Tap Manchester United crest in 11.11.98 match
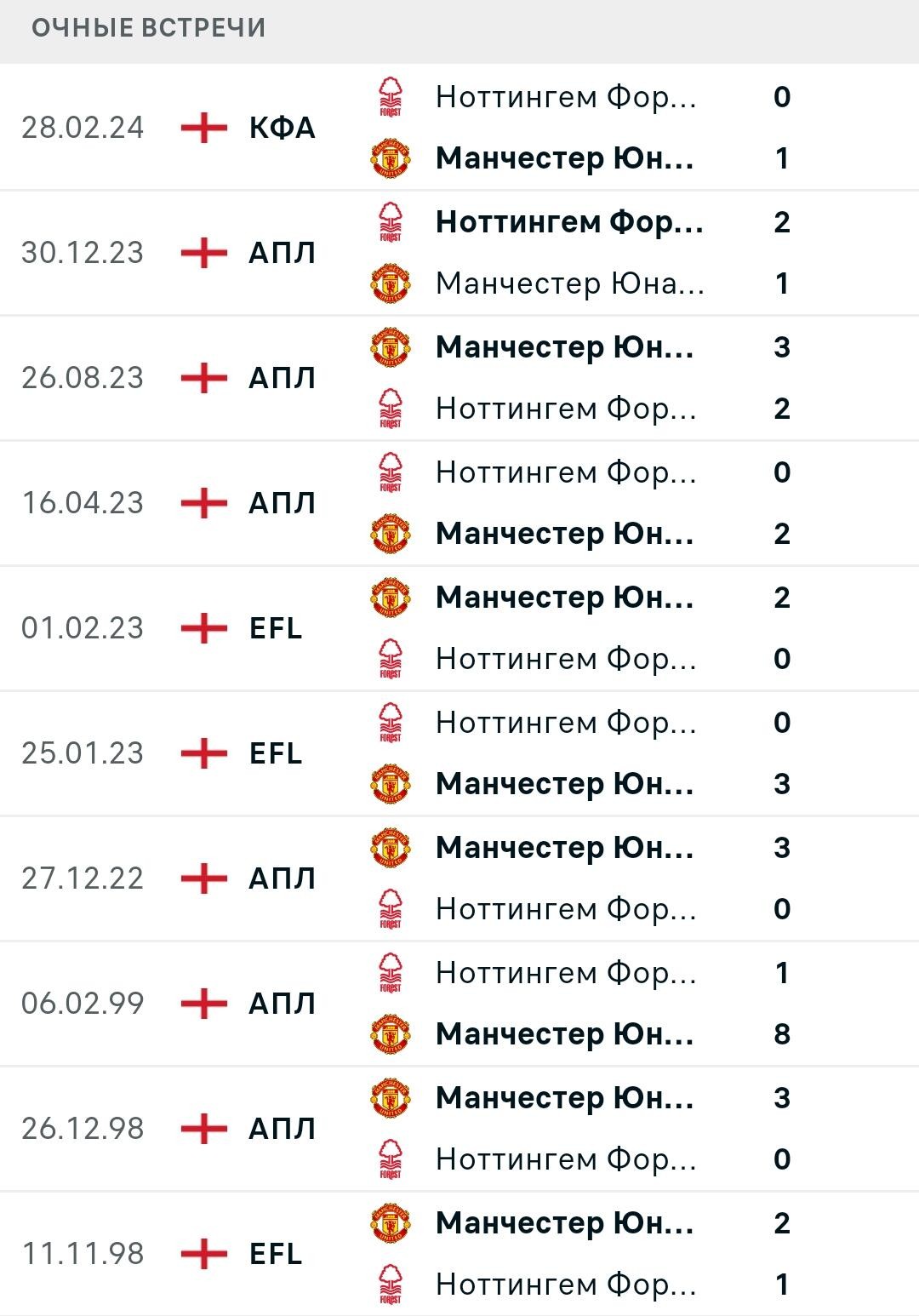Screen dimensions: 919x1316 [x=391, y=1223]
